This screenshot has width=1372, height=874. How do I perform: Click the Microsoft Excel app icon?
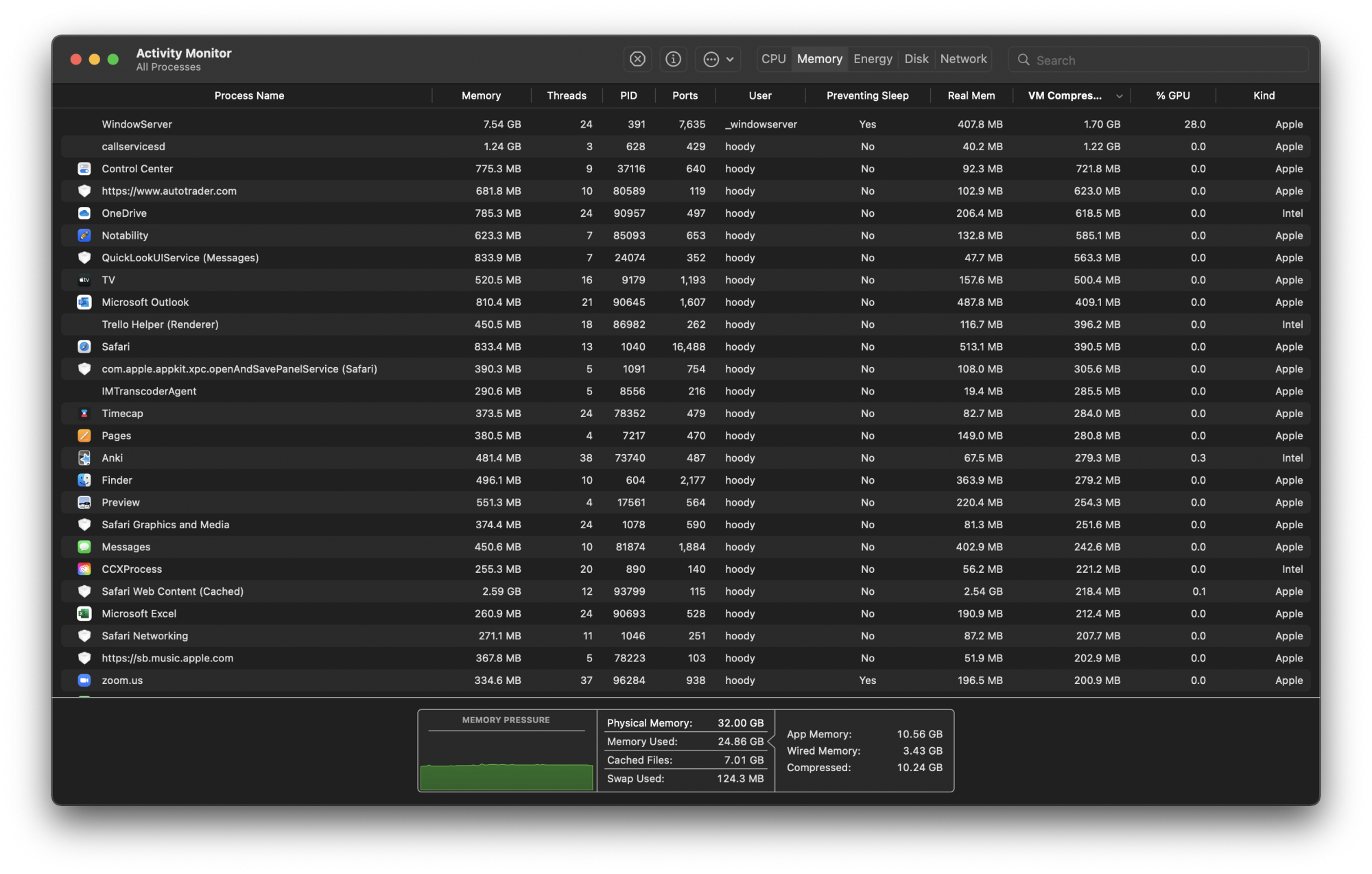point(84,614)
